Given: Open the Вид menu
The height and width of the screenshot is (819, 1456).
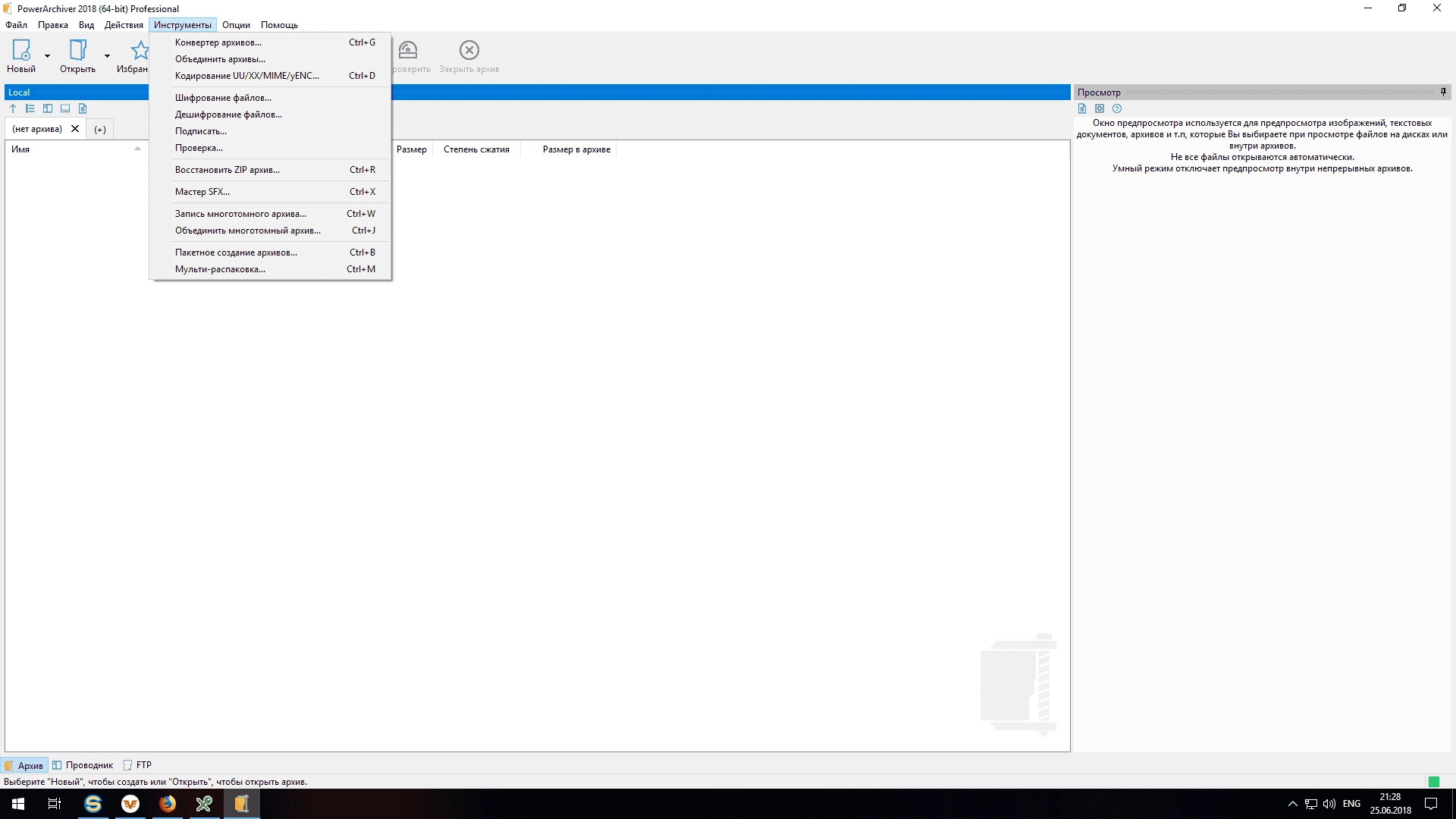Looking at the screenshot, I should point(86,25).
